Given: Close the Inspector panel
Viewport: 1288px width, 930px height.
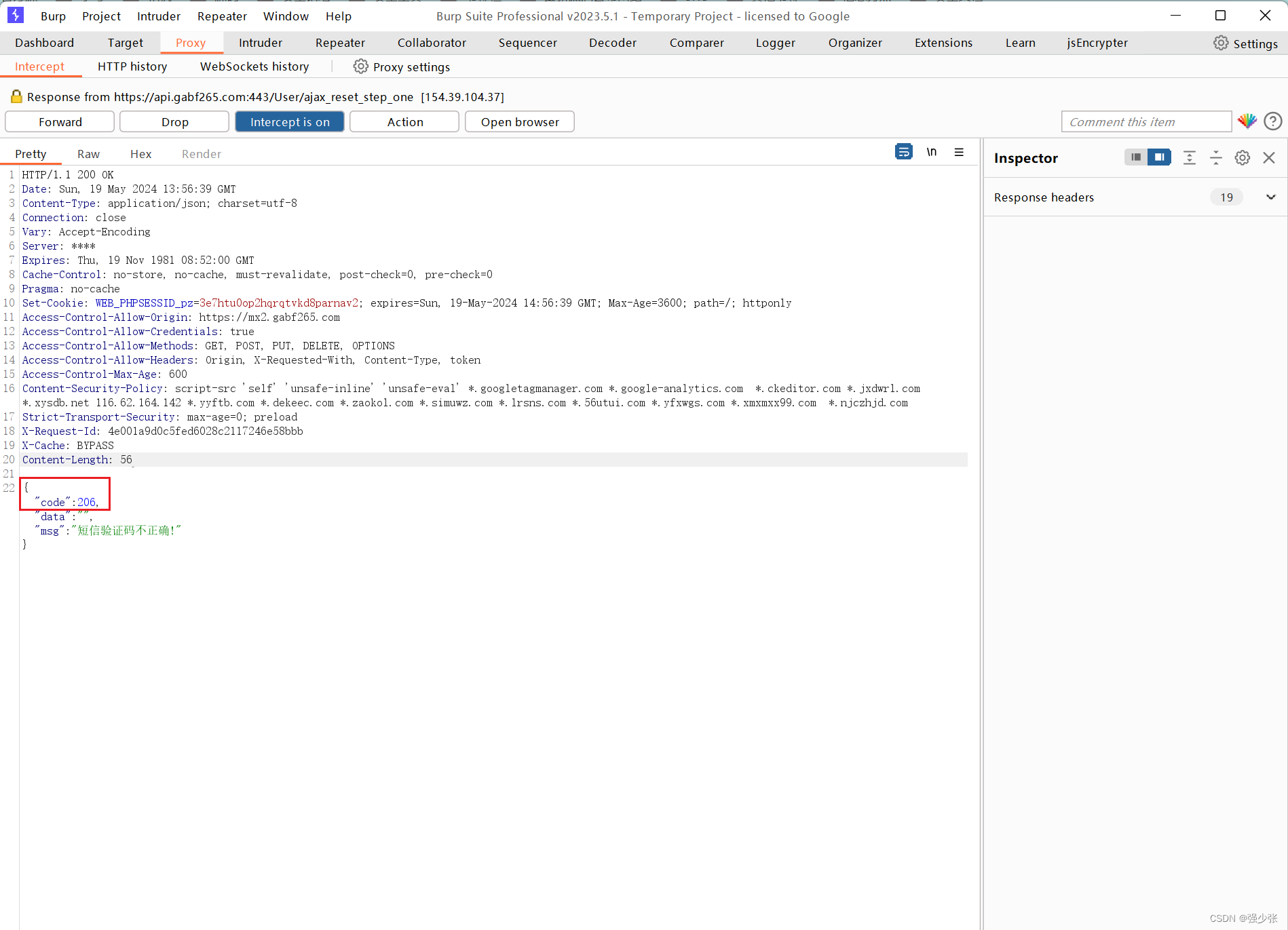Looking at the screenshot, I should (x=1269, y=157).
